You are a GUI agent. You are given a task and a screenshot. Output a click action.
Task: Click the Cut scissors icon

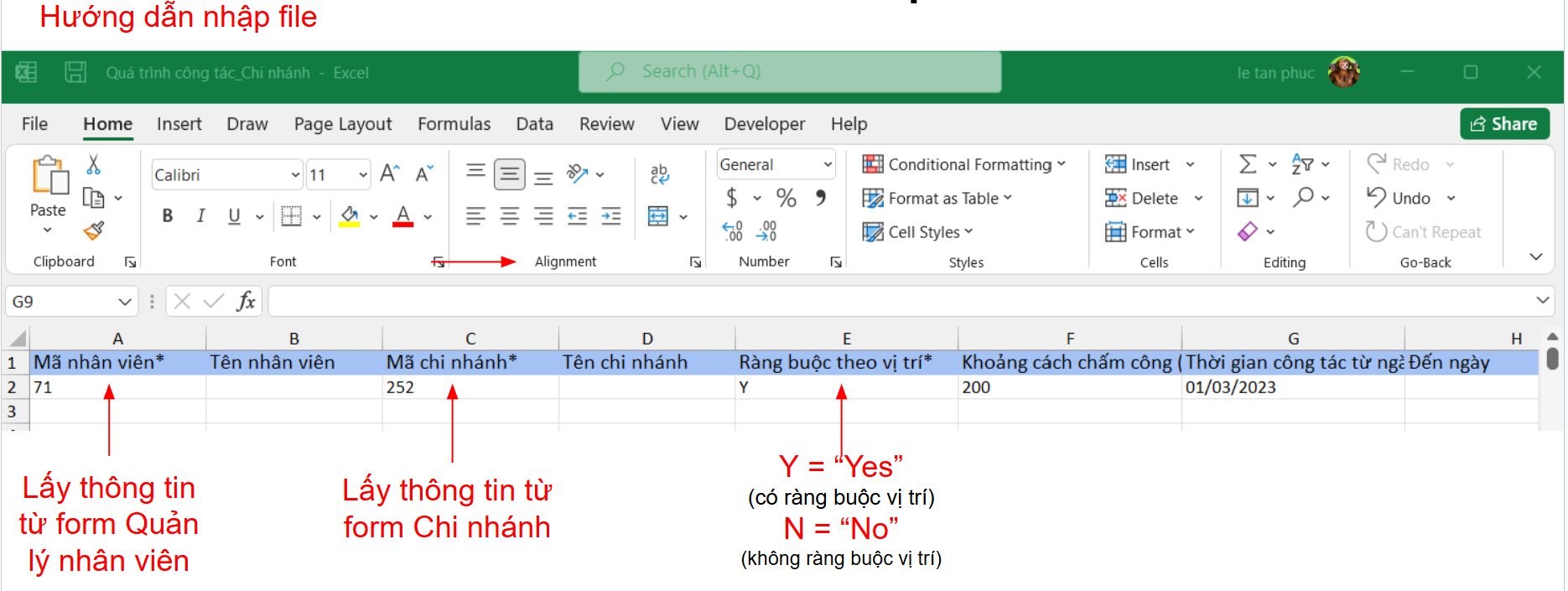tap(94, 165)
